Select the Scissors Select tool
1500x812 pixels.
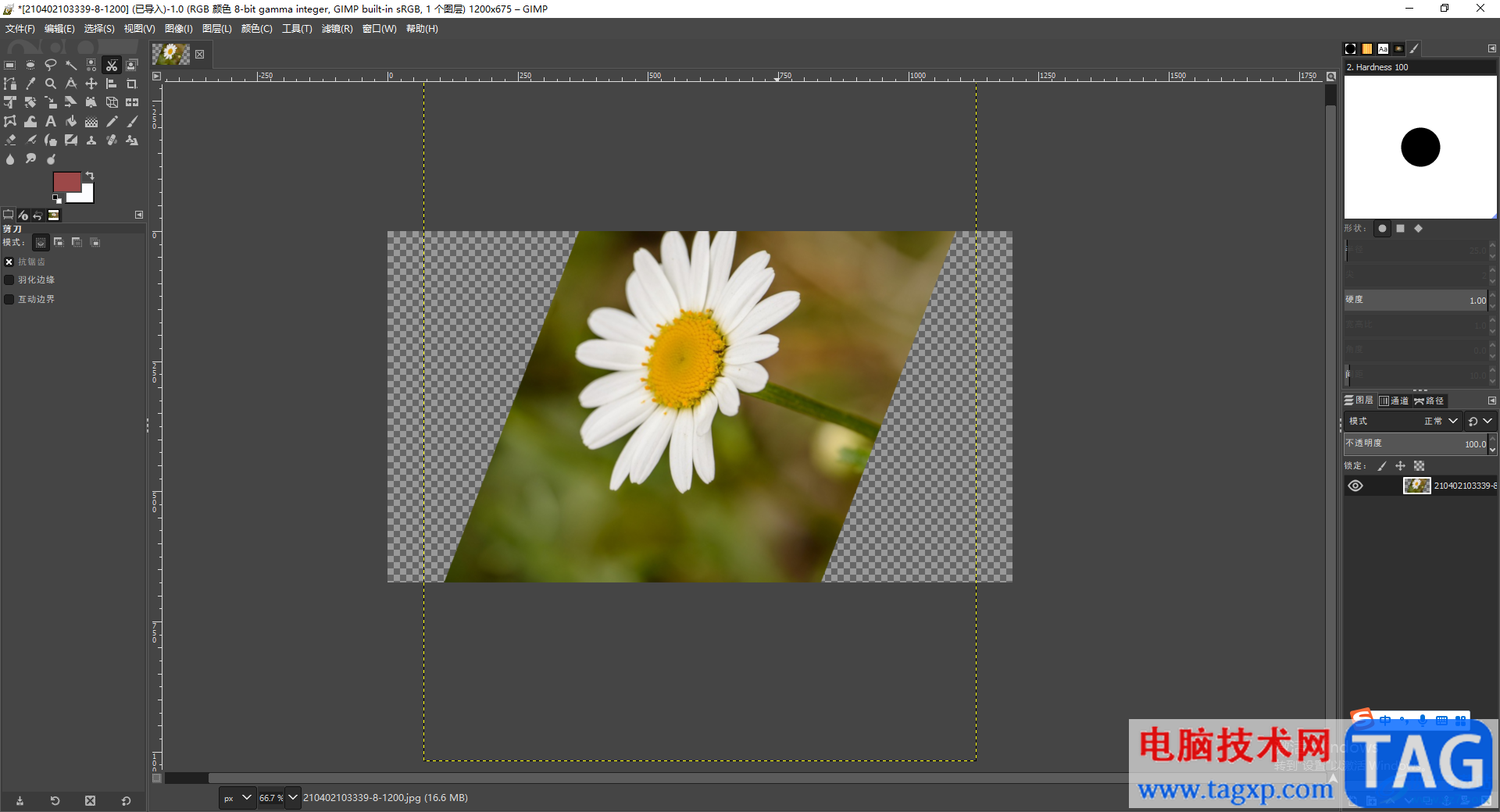pos(112,66)
